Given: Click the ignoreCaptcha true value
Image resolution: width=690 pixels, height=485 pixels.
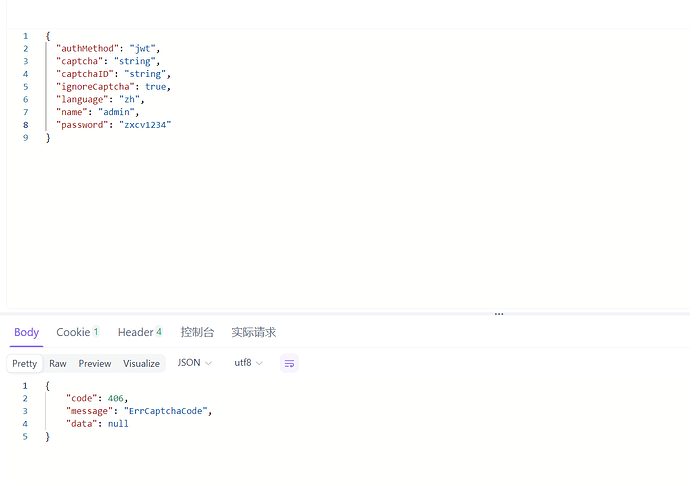Looking at the screenshot, I should (x=155, y=86).
